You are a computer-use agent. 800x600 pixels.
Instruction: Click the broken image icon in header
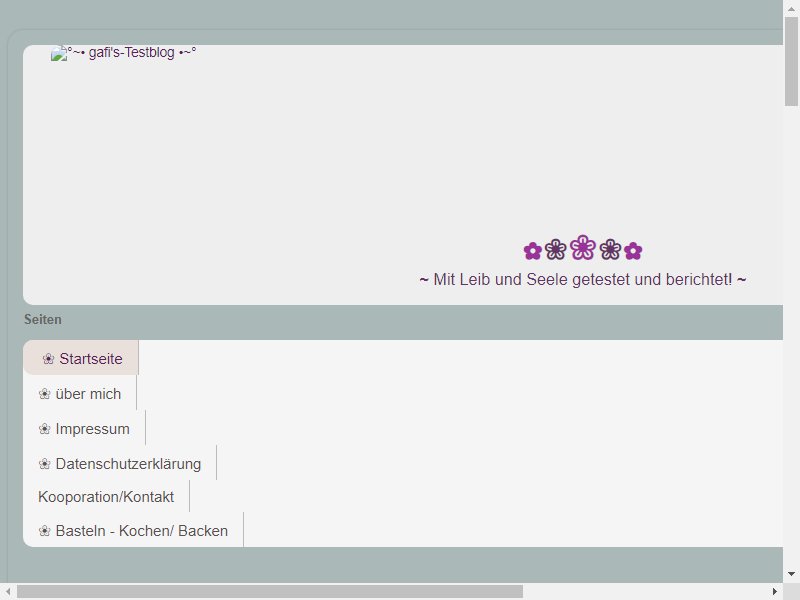pyautogui.click(x=59, y=54)
